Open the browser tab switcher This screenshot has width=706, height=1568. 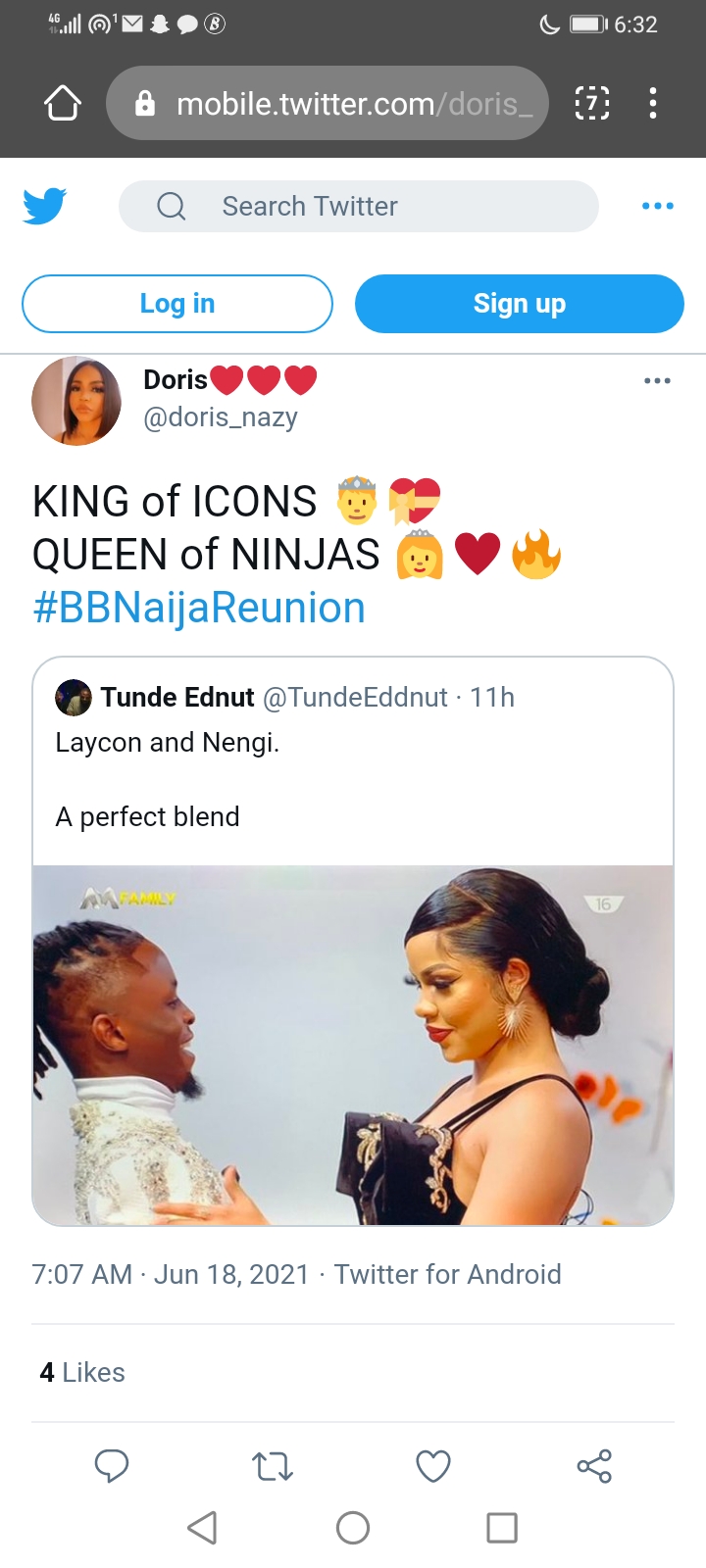click(x=591, y=103)
